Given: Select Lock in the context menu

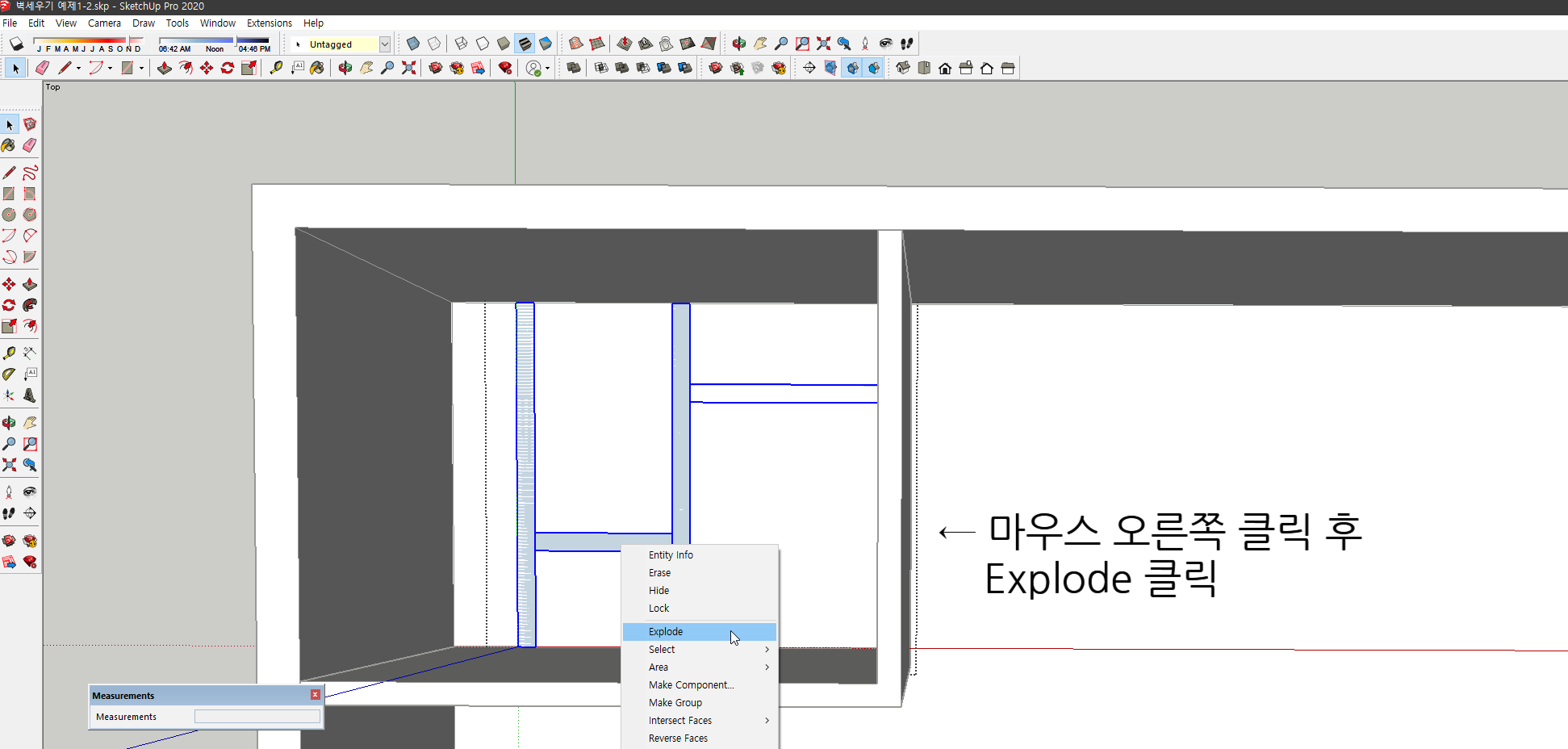Looking at the screenshot, I should tap(700, 608).
